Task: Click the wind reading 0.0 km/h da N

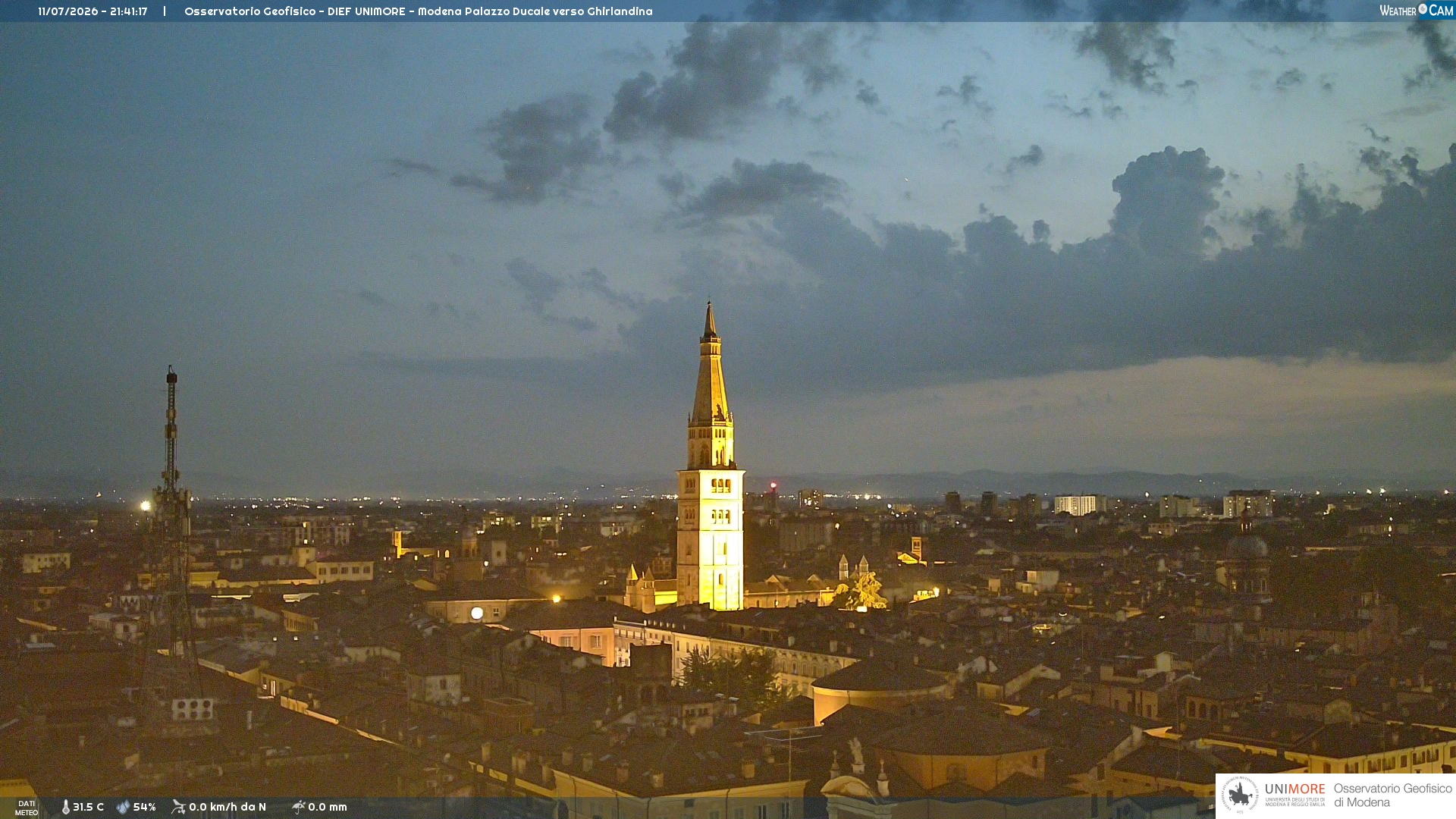Action: pos(227,807)
